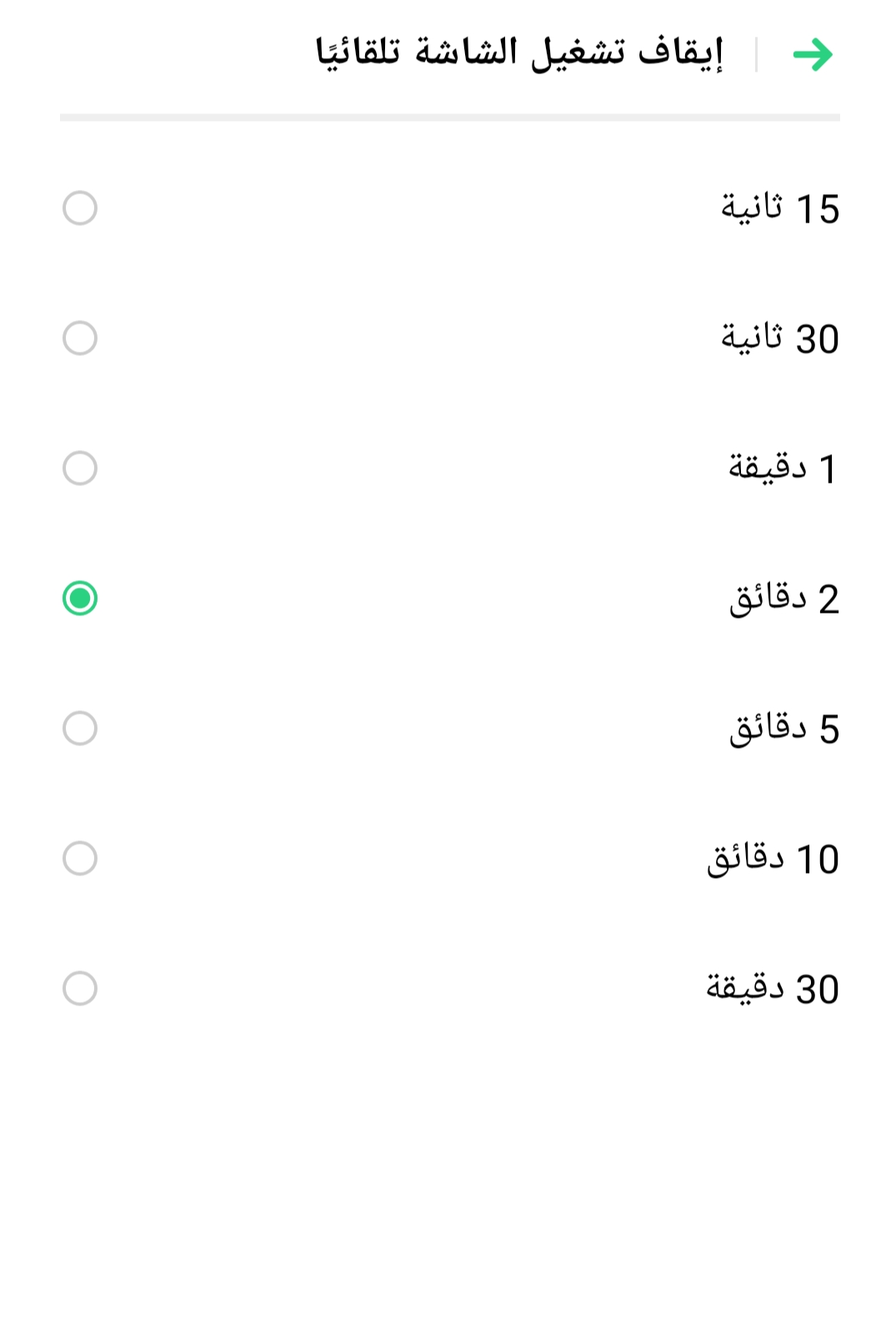Click the 'إيقاف تشغيل الشاشة تلقائيًا' page title
The width and height of the screenshot is (896, 1329).
click(x=518, y=53)
